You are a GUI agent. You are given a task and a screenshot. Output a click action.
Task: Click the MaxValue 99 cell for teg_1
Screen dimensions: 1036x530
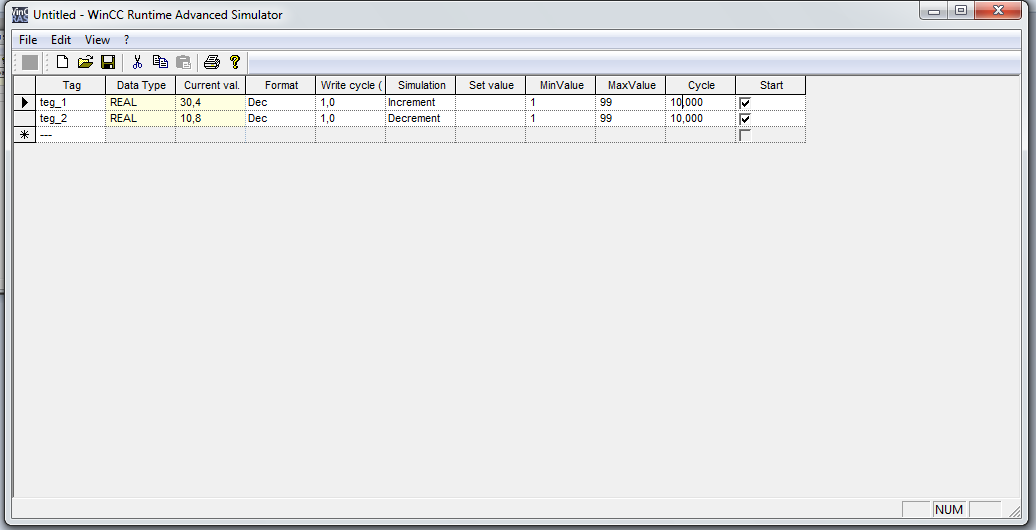[631, 102]
